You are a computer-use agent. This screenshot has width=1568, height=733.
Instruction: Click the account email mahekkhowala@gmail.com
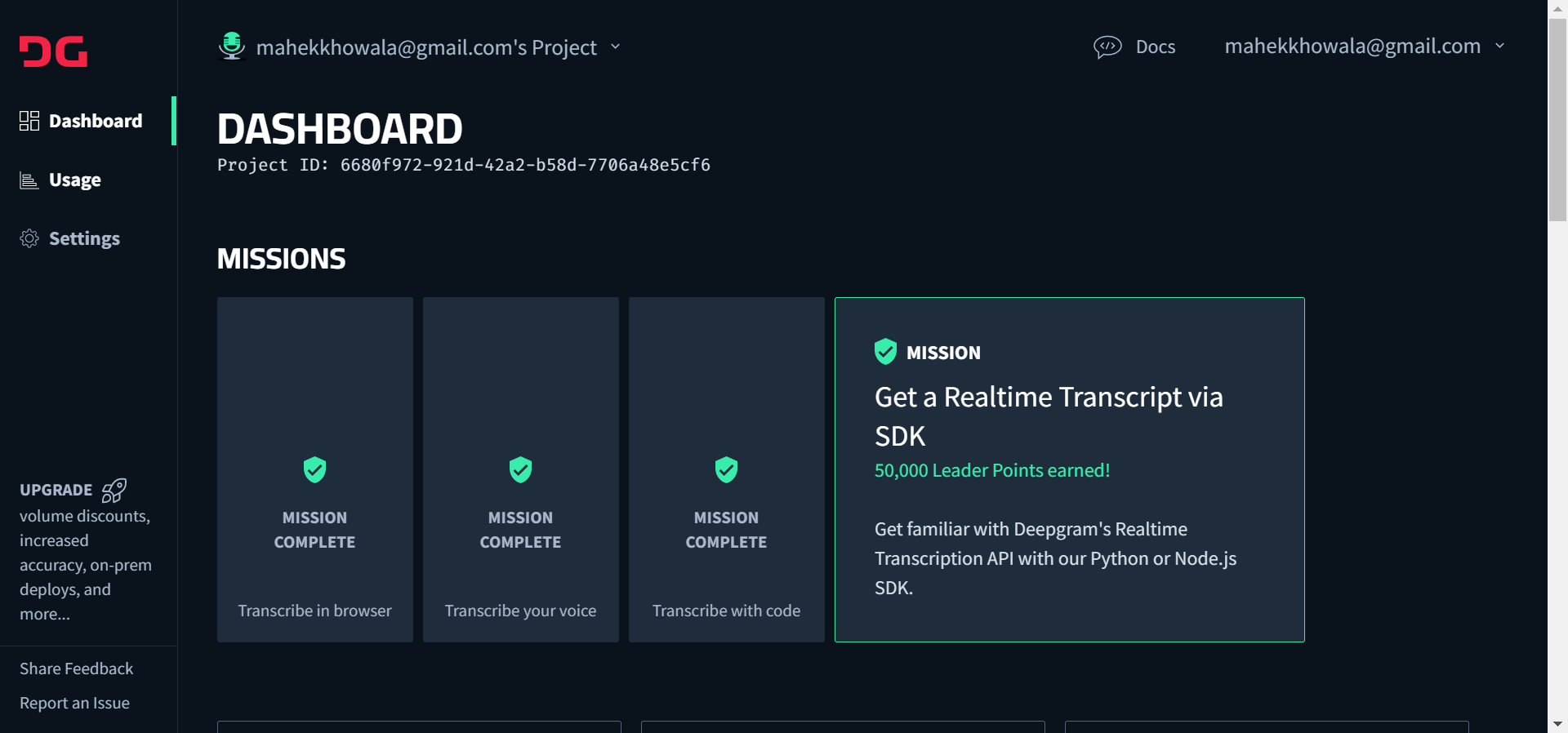tap(1352, 46)
